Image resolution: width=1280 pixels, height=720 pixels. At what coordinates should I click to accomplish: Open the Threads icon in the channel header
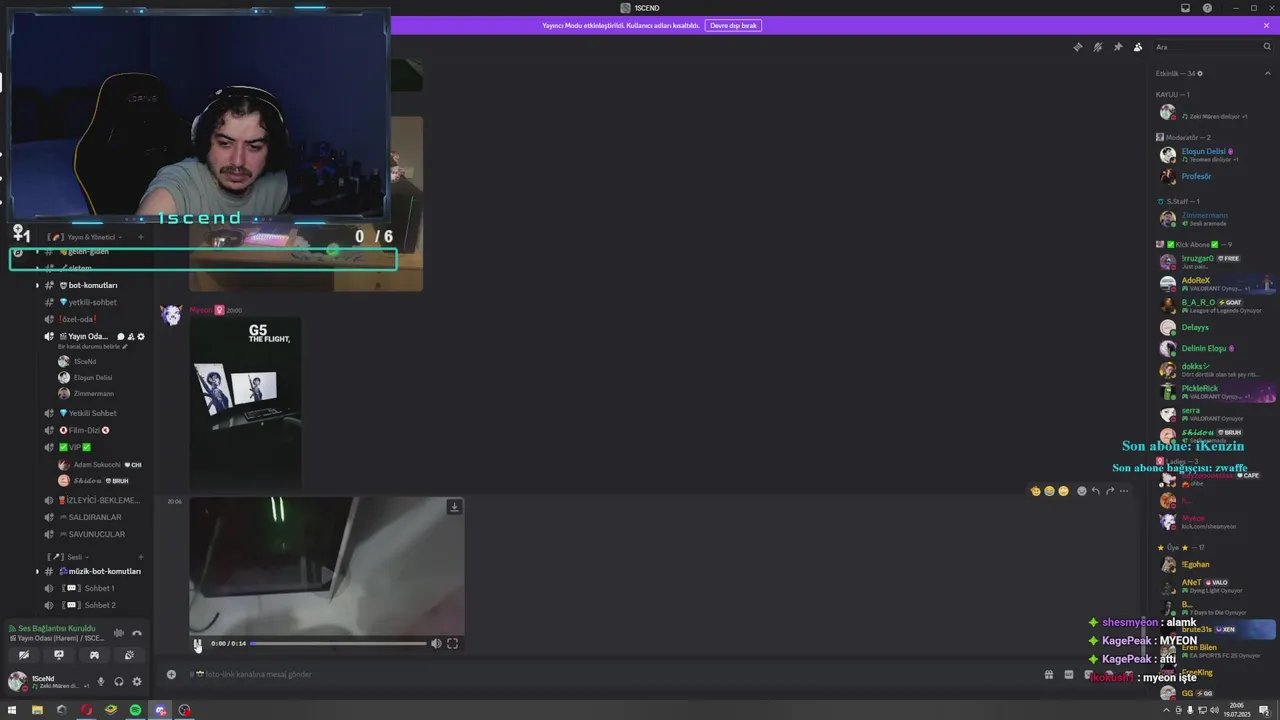point(1077,47)
